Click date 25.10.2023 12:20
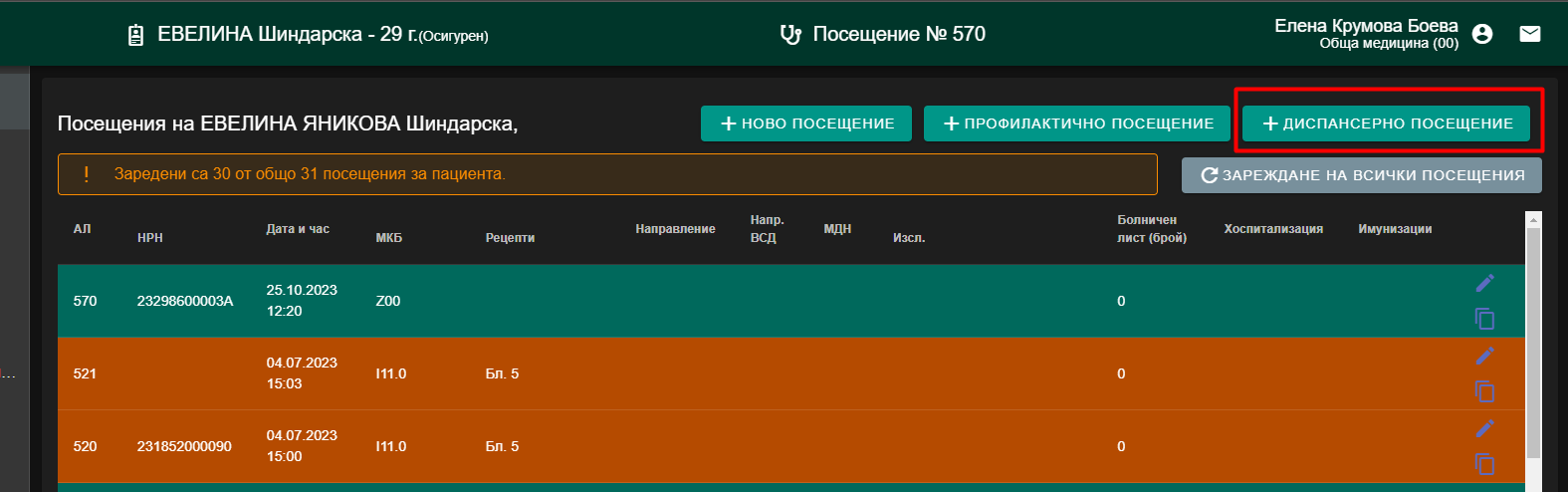The height and width of the screenshot is (492, 1568). pyautogui.click(x=302, y=301)
